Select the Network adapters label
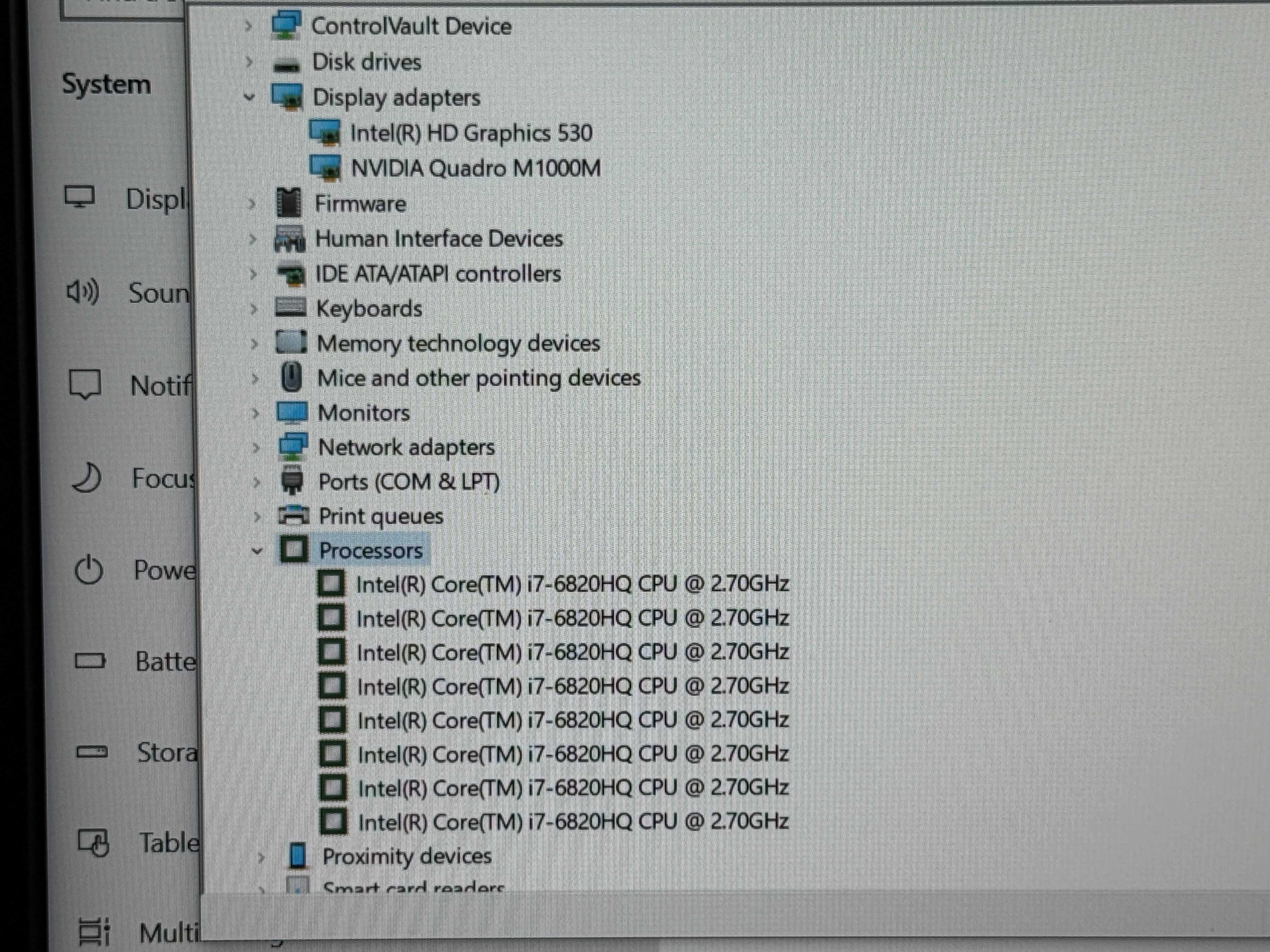This screenshot has height=952, width=1270. click(x=406, y=447)
